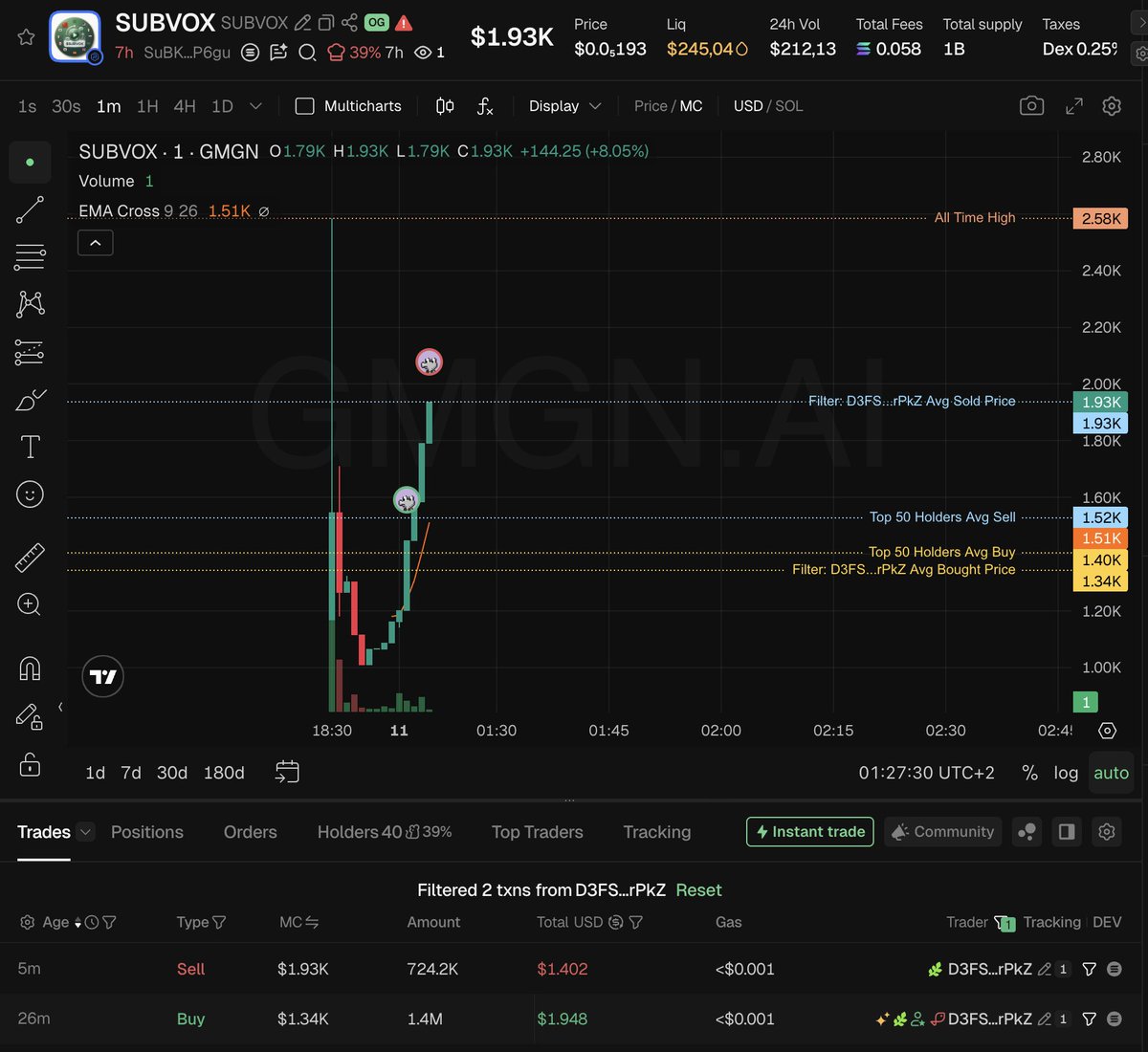This screenshot has height=1052, width=1148.
Task: Open chart type candlestick selector
Action: (x=445, y=106)
